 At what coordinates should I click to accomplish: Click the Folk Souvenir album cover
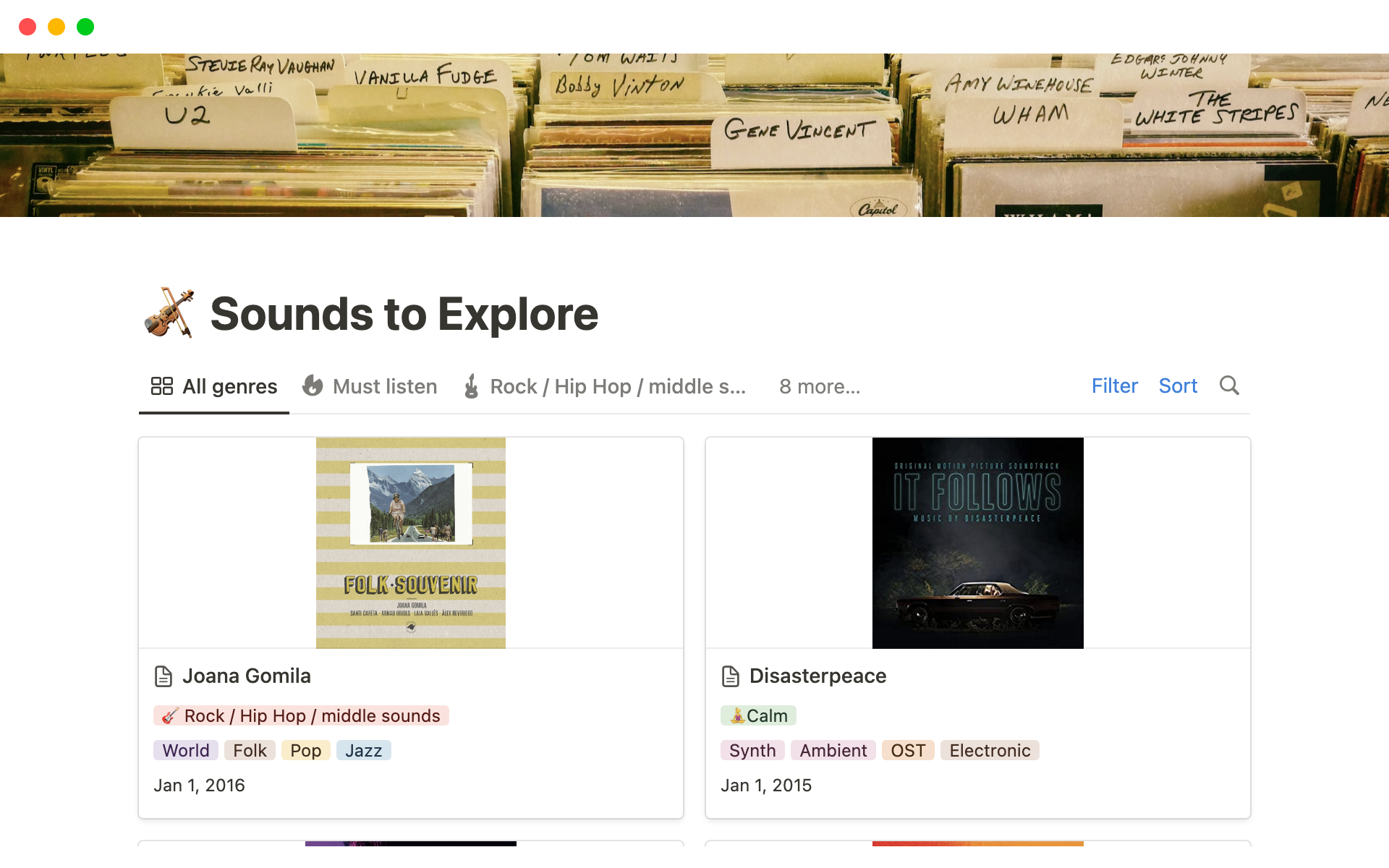pos(411,542)
